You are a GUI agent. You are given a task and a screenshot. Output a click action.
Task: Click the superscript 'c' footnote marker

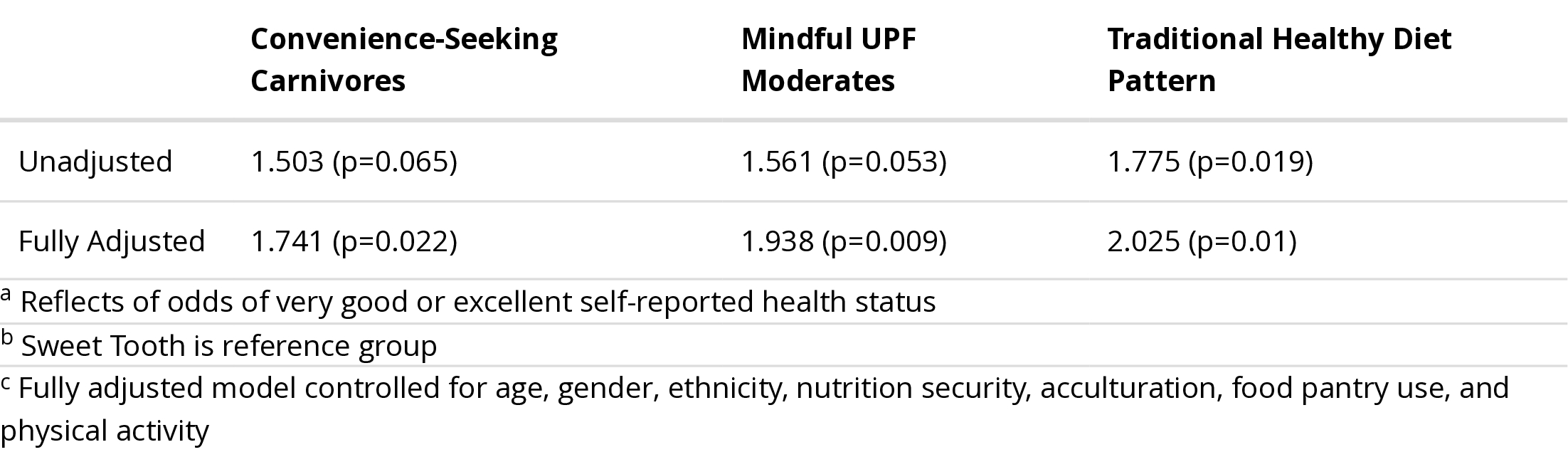(x=6, y=382)
